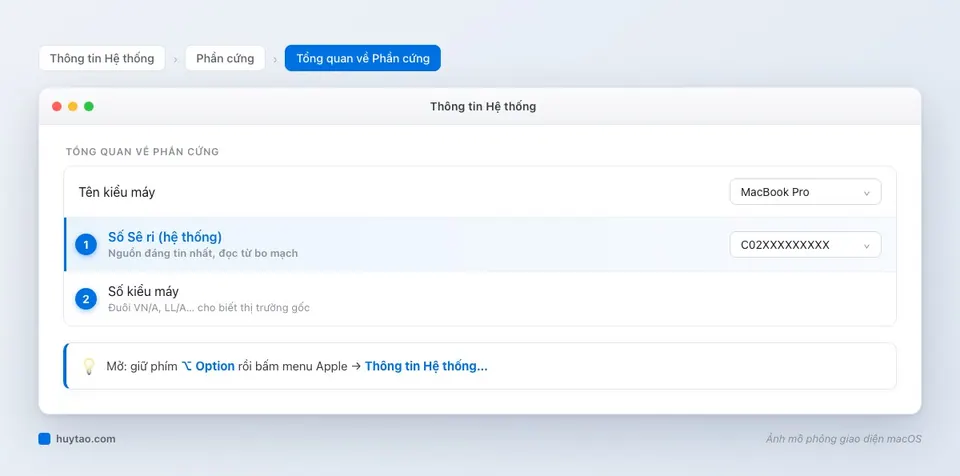Click the Thông tin Hệ thống breadcrumb
The height and width of the screenshot is (476, 960).
pyautogui.click(x=102, y=58)
